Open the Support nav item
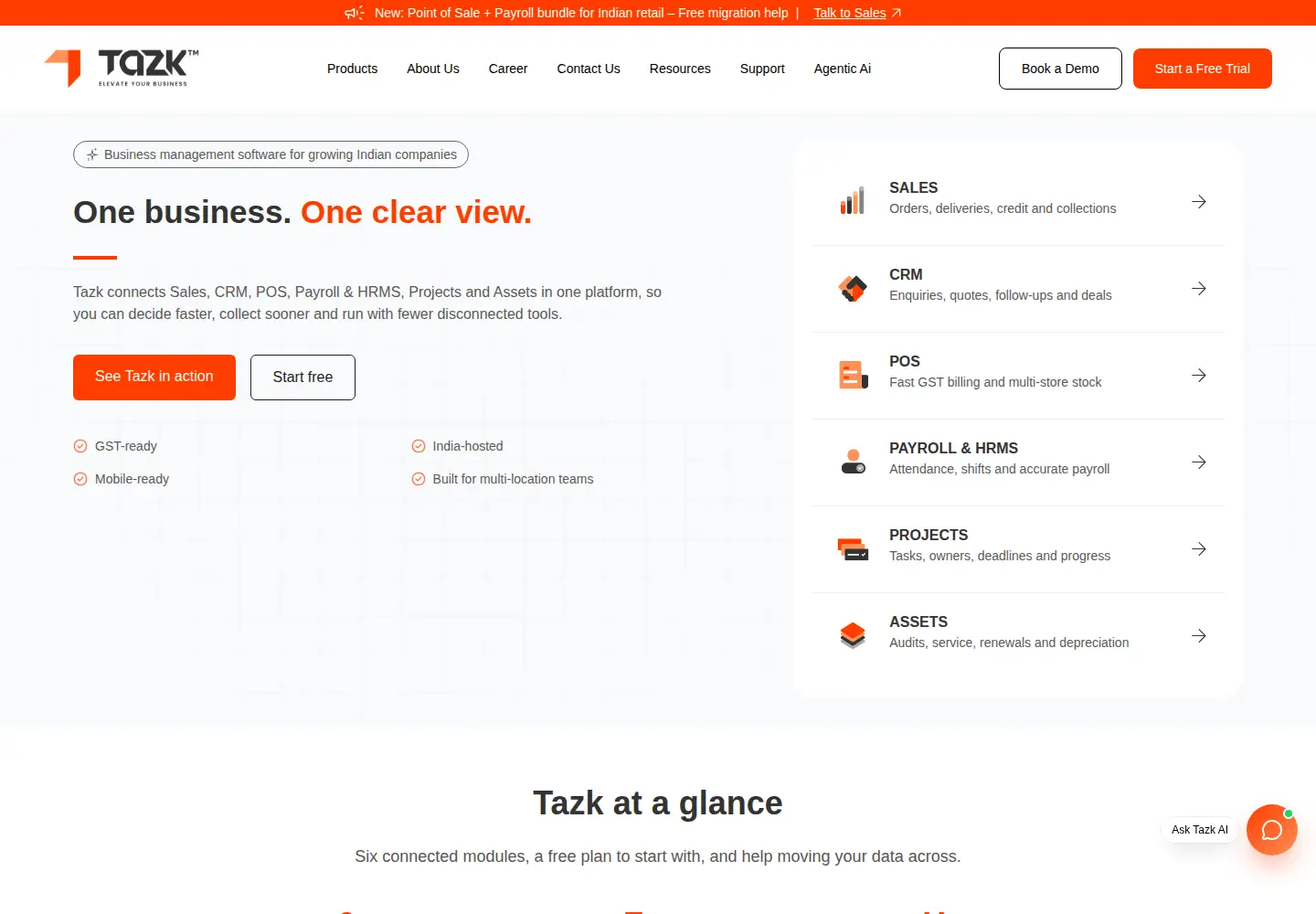The image size is (1316, 914). 762,69
